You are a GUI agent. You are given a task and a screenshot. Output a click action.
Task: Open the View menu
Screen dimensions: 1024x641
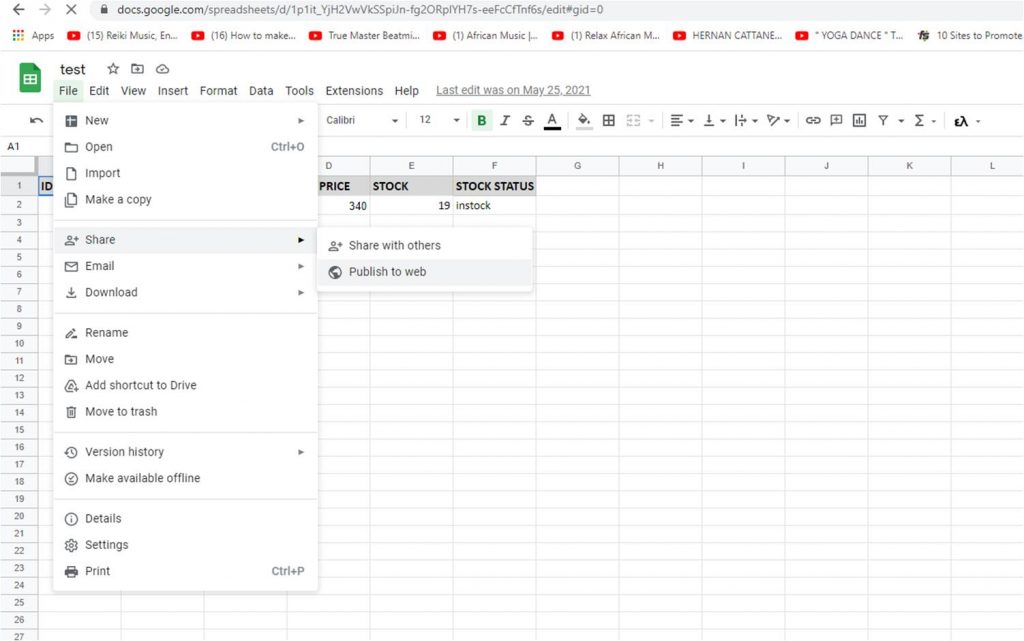tap(133, 91)
